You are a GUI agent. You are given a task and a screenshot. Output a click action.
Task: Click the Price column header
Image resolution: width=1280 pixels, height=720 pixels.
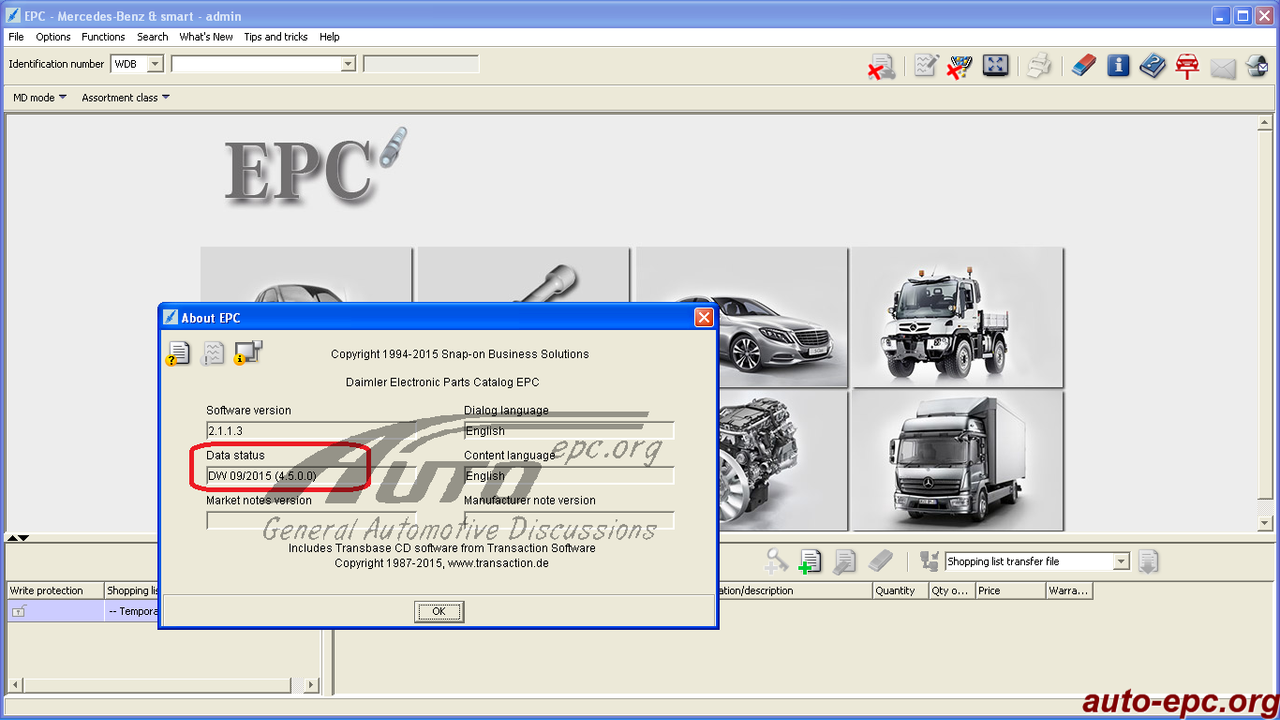(1011, 591)
